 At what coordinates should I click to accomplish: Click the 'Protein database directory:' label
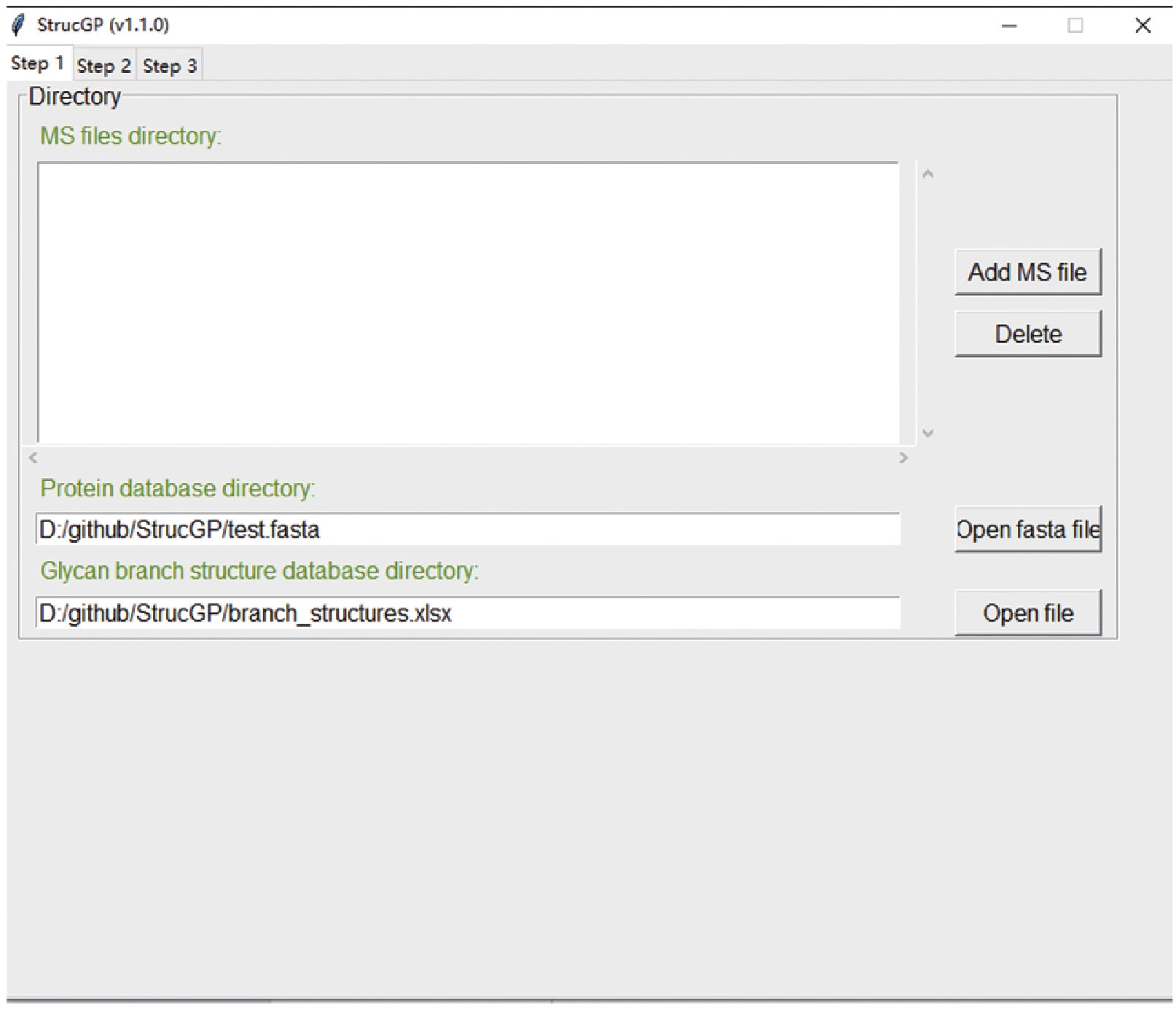(178, 488)
